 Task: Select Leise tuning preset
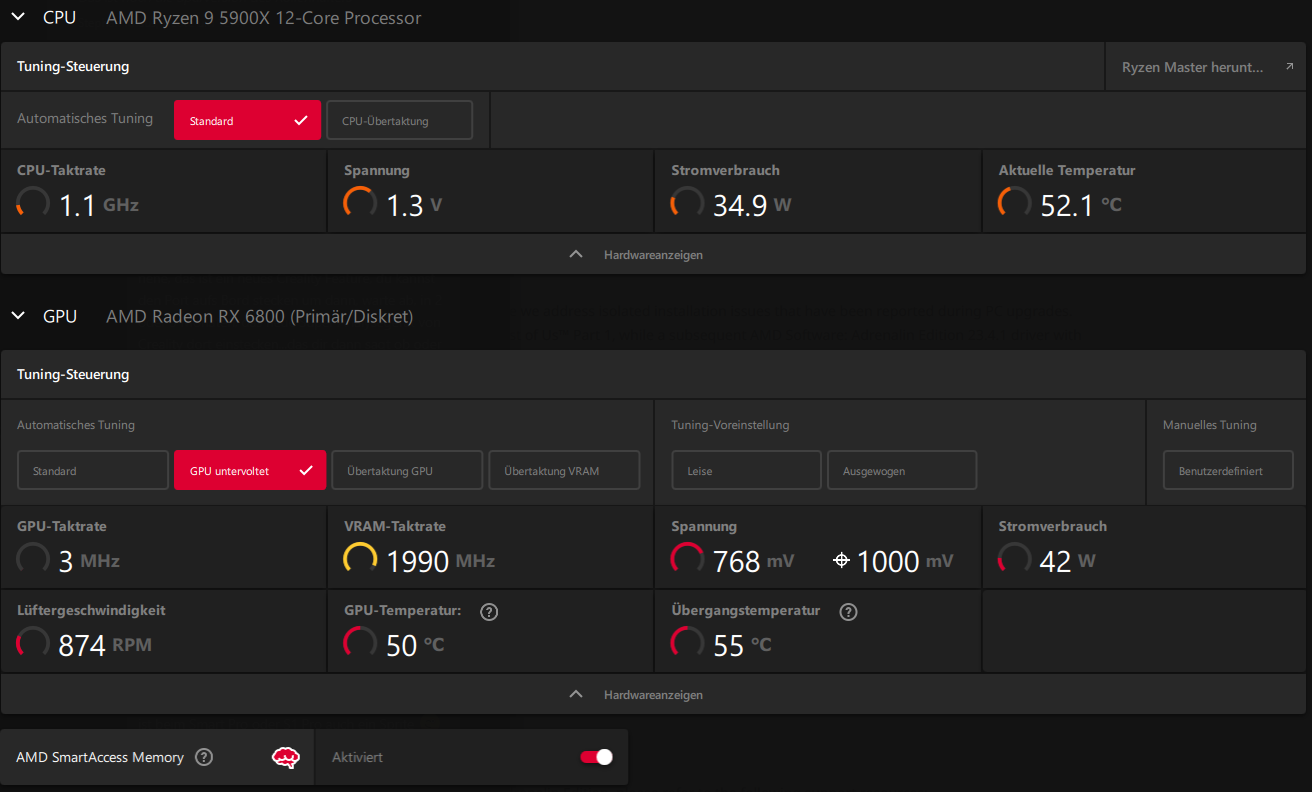(746, 470)
